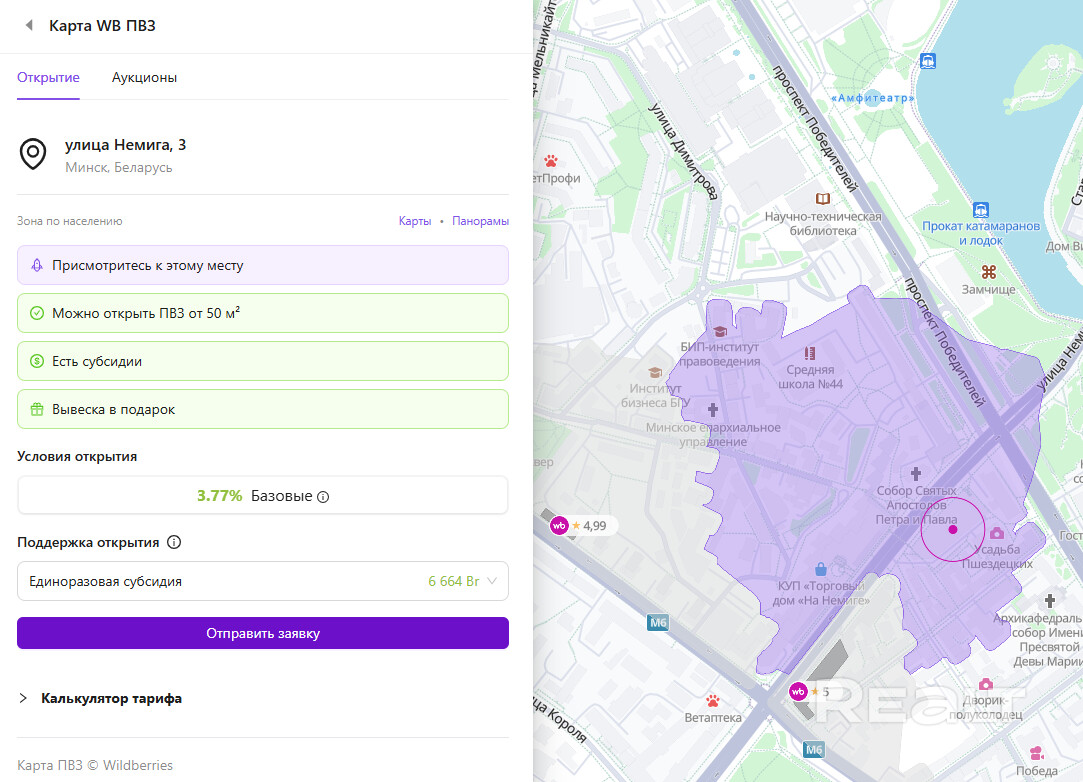Click the Ветаптека paw icon on map
1083x782 pixels.
coord(712,700)
